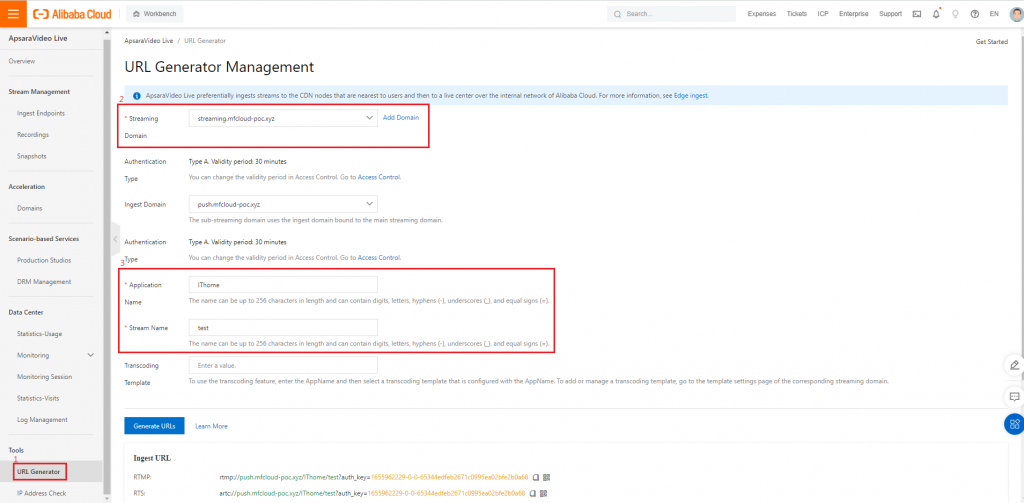Open the Workbench tab
This screenshot has width=1024, height=503.
tap(155, 14)
